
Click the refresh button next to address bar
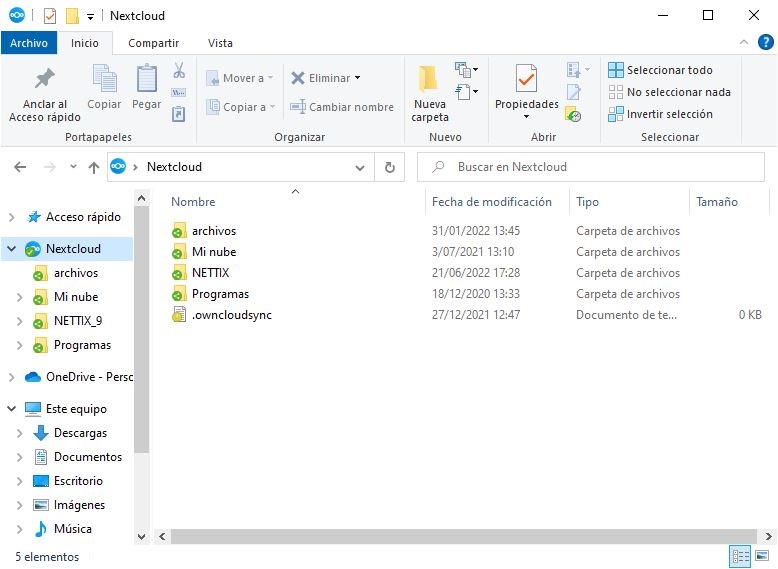(389, 168)
